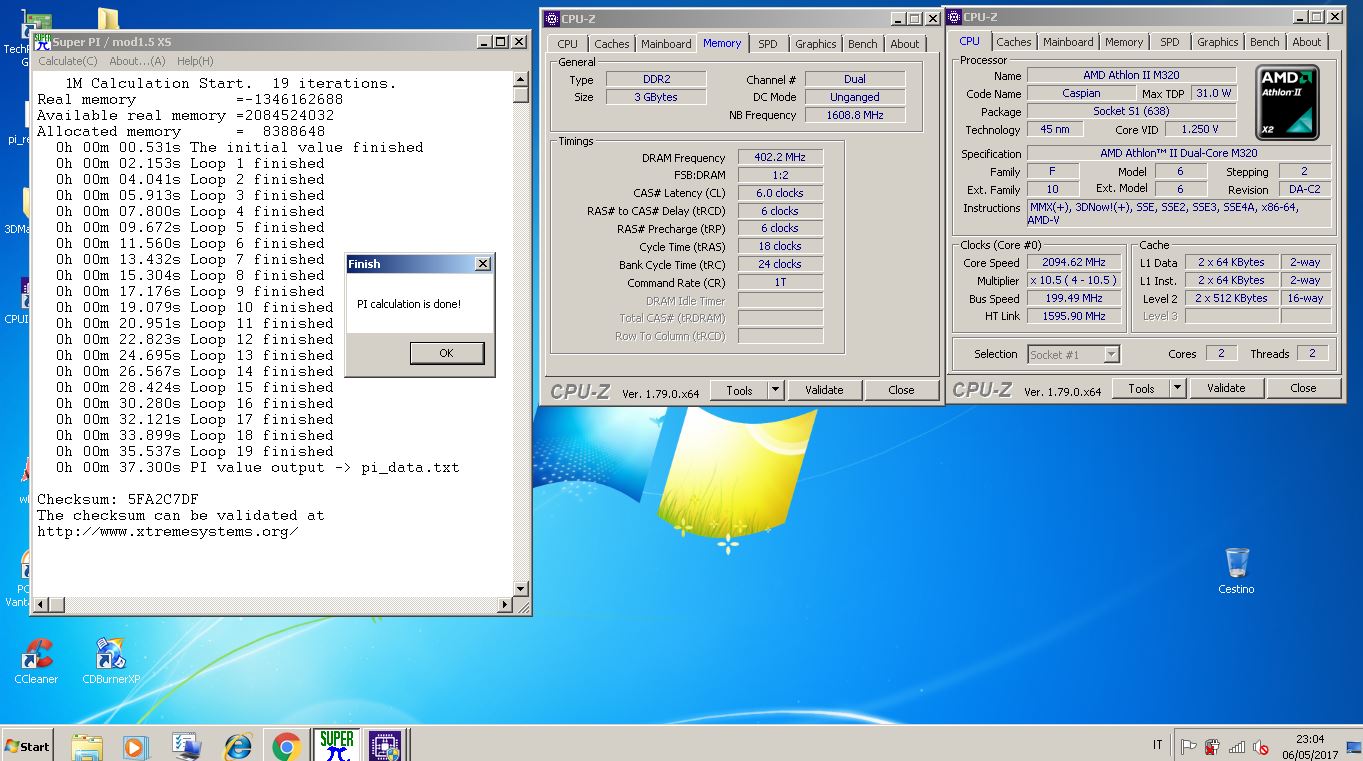Click the AMD Athlon II logo image
Viewport: 1363px width, 761px height.
tap(1287, 103)
